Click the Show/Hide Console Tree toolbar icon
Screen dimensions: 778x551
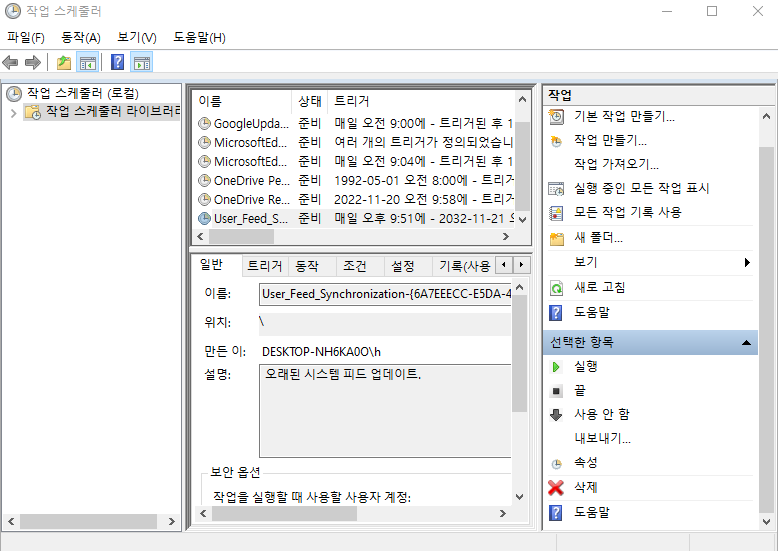click(x=88, y=63)
